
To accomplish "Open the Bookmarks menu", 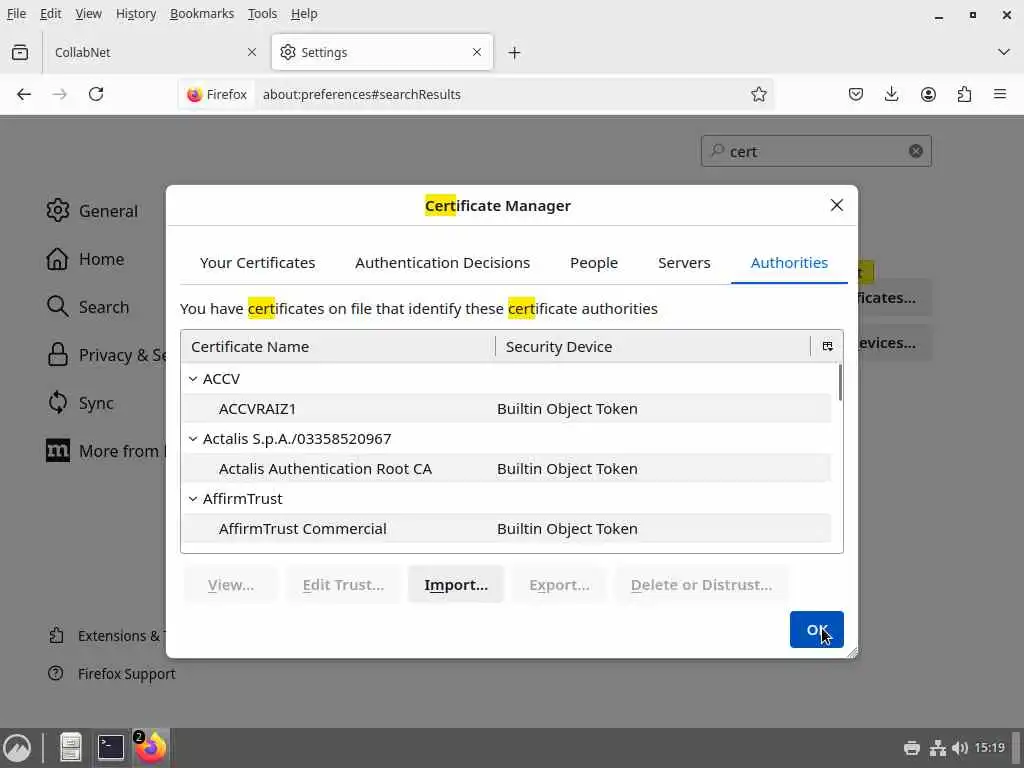I will 202,14.
